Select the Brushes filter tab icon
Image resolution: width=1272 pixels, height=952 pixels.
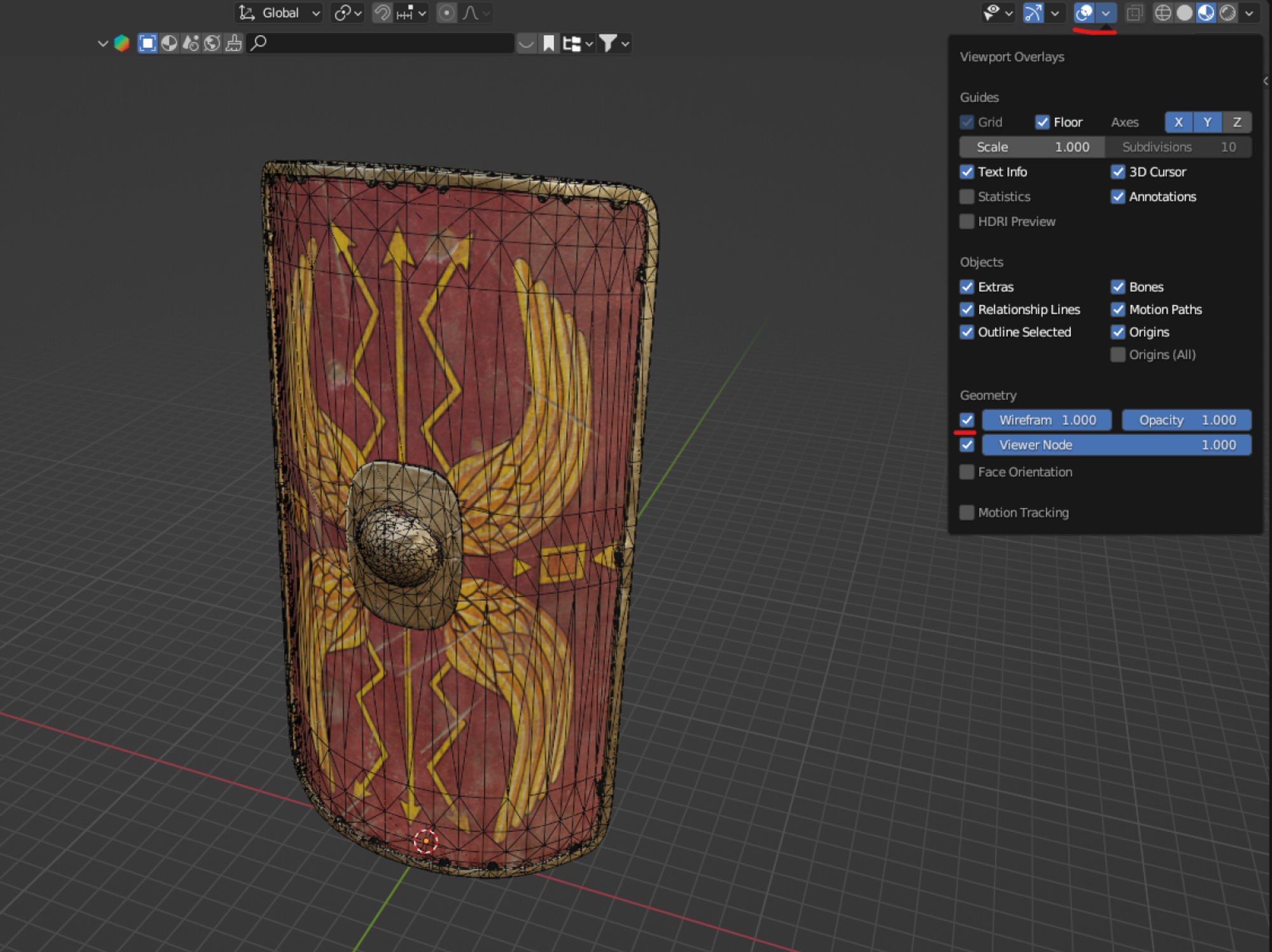point(233,43)
